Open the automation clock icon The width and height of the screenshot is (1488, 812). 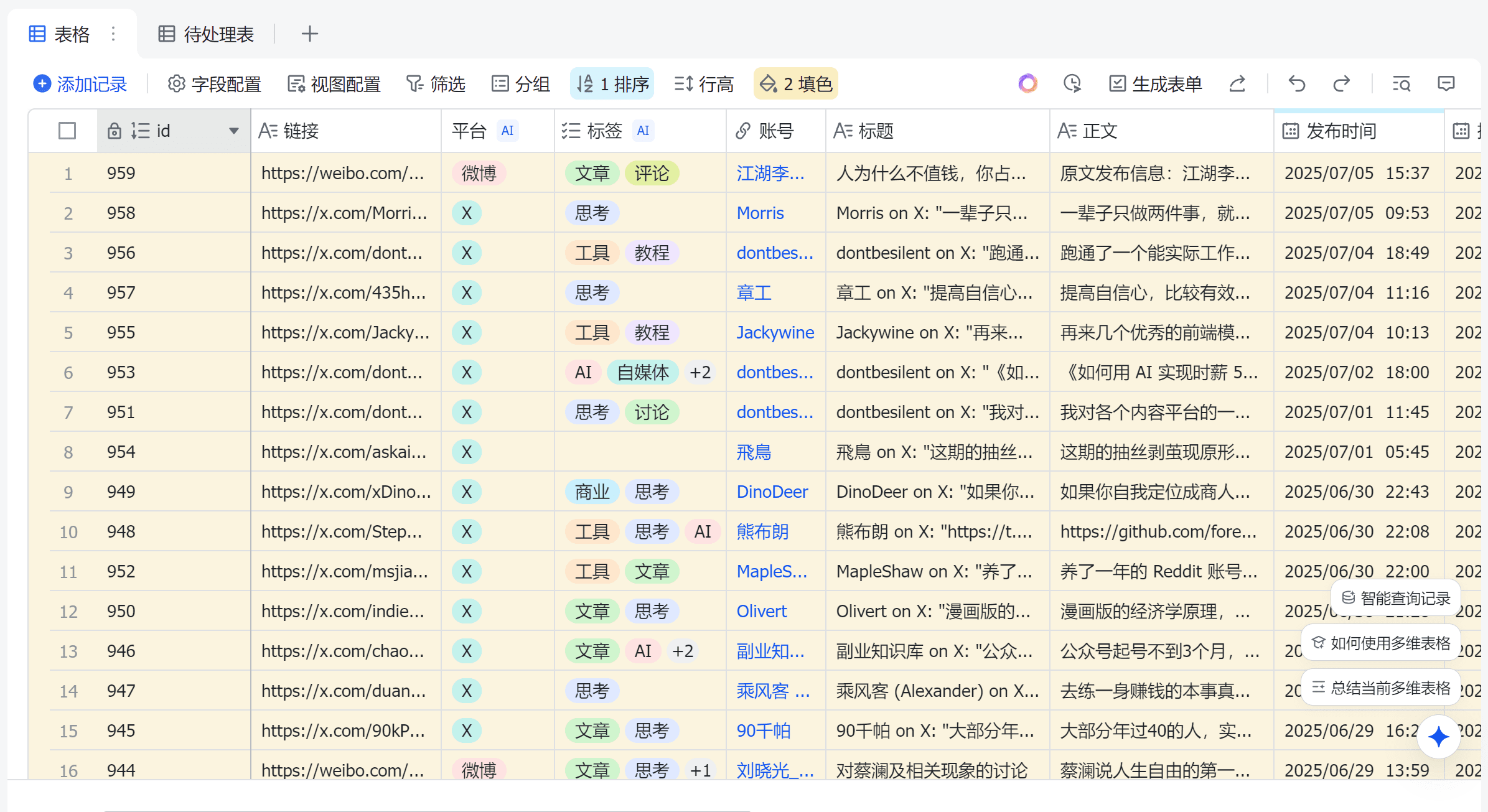(x=1072, y=83)
